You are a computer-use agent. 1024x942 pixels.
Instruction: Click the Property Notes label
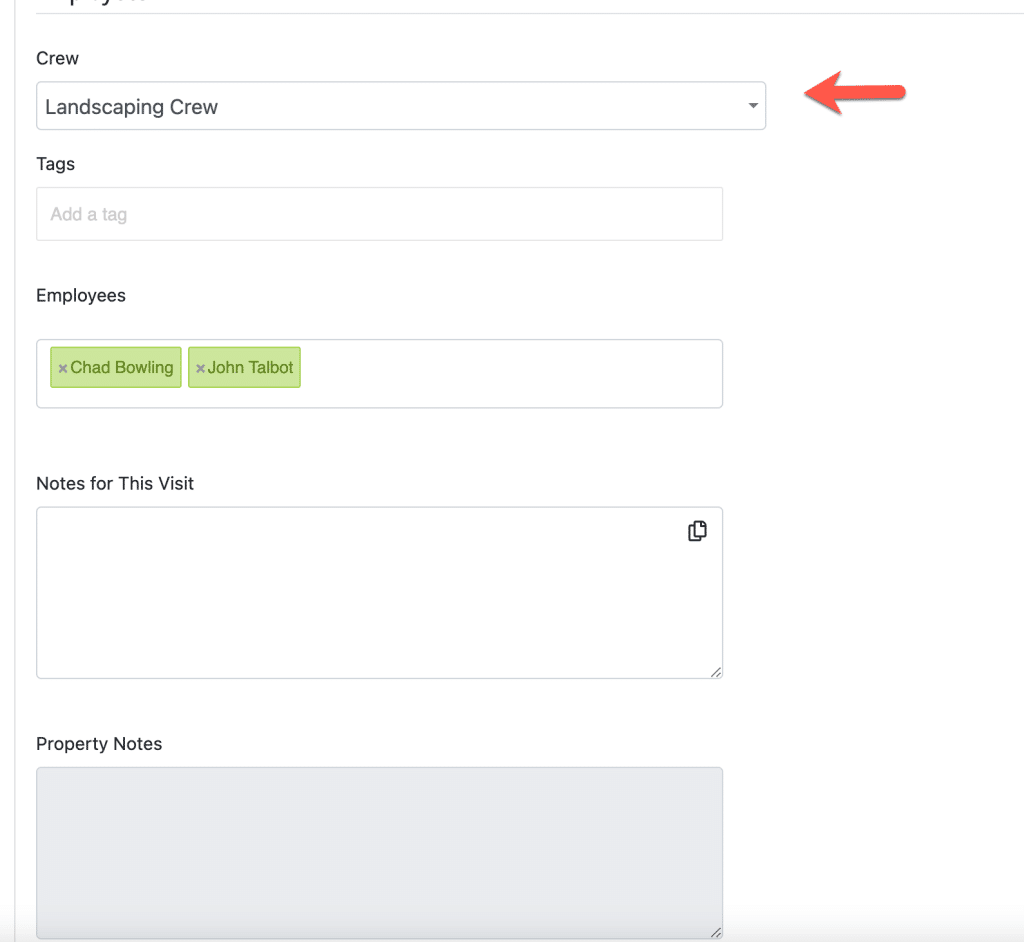99,743
